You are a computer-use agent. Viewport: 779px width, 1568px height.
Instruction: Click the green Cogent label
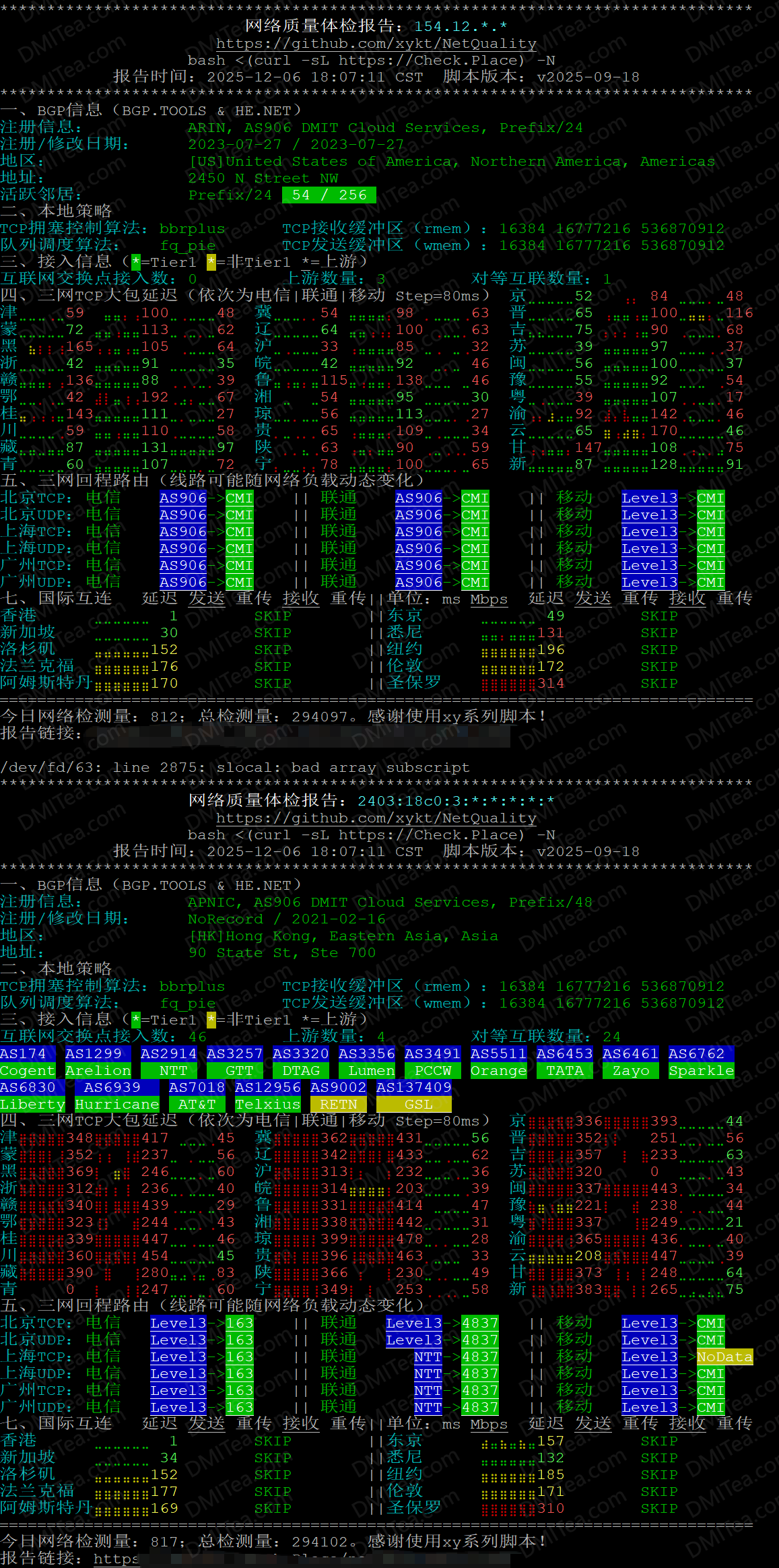click(28, 1071)
